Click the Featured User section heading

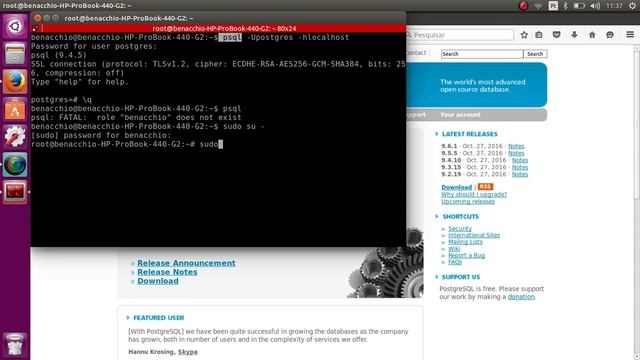click(158, 318)
